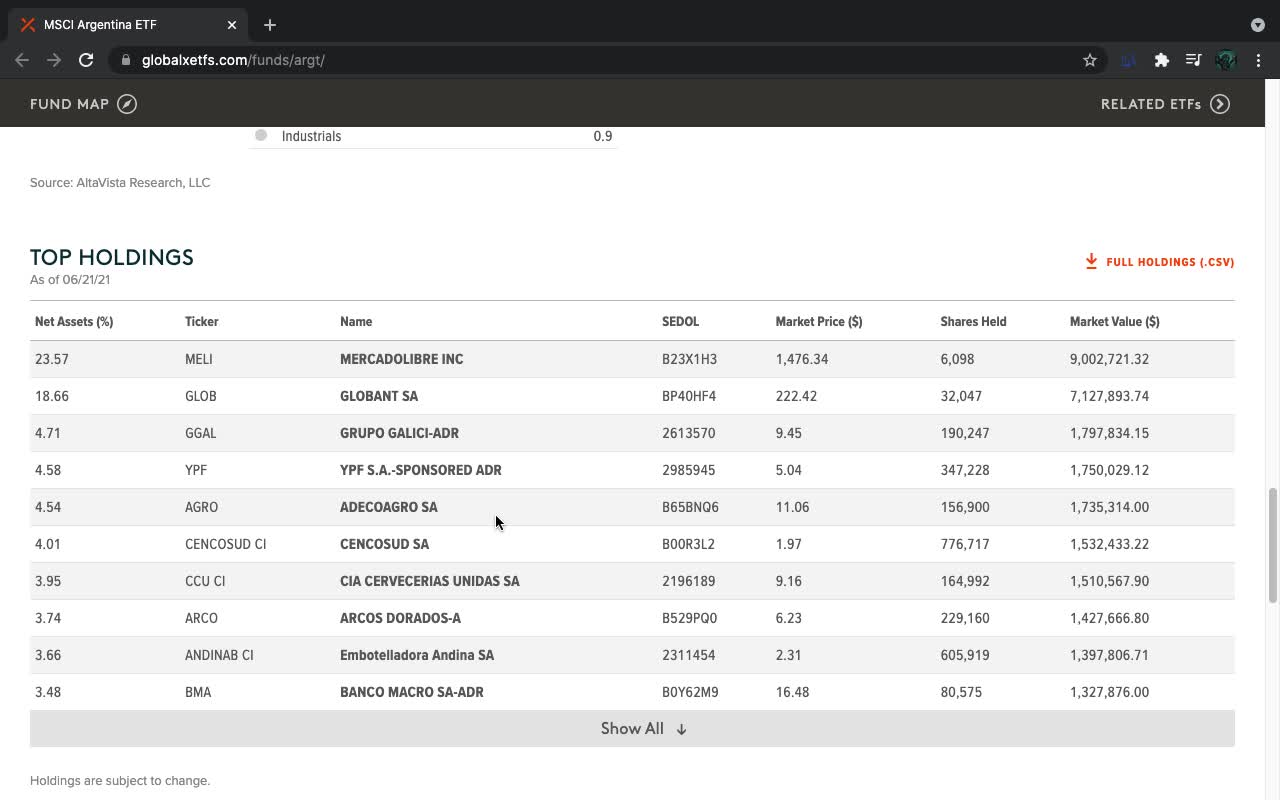
Task: Click net assets value 23.57
Action: pos(52,359)
